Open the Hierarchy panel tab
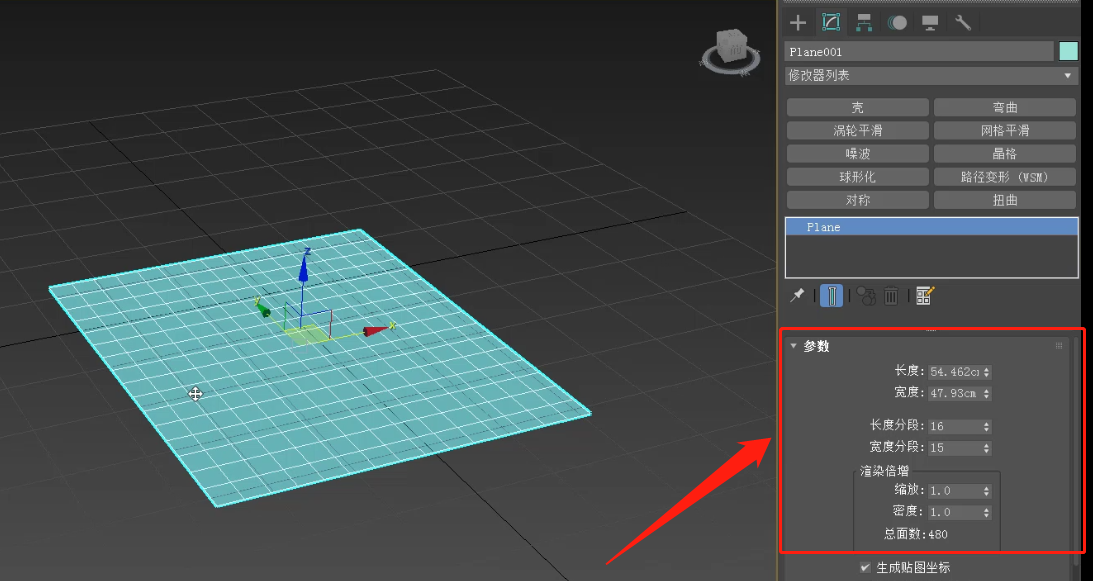 pyautogui.click(x=864, y=22)
